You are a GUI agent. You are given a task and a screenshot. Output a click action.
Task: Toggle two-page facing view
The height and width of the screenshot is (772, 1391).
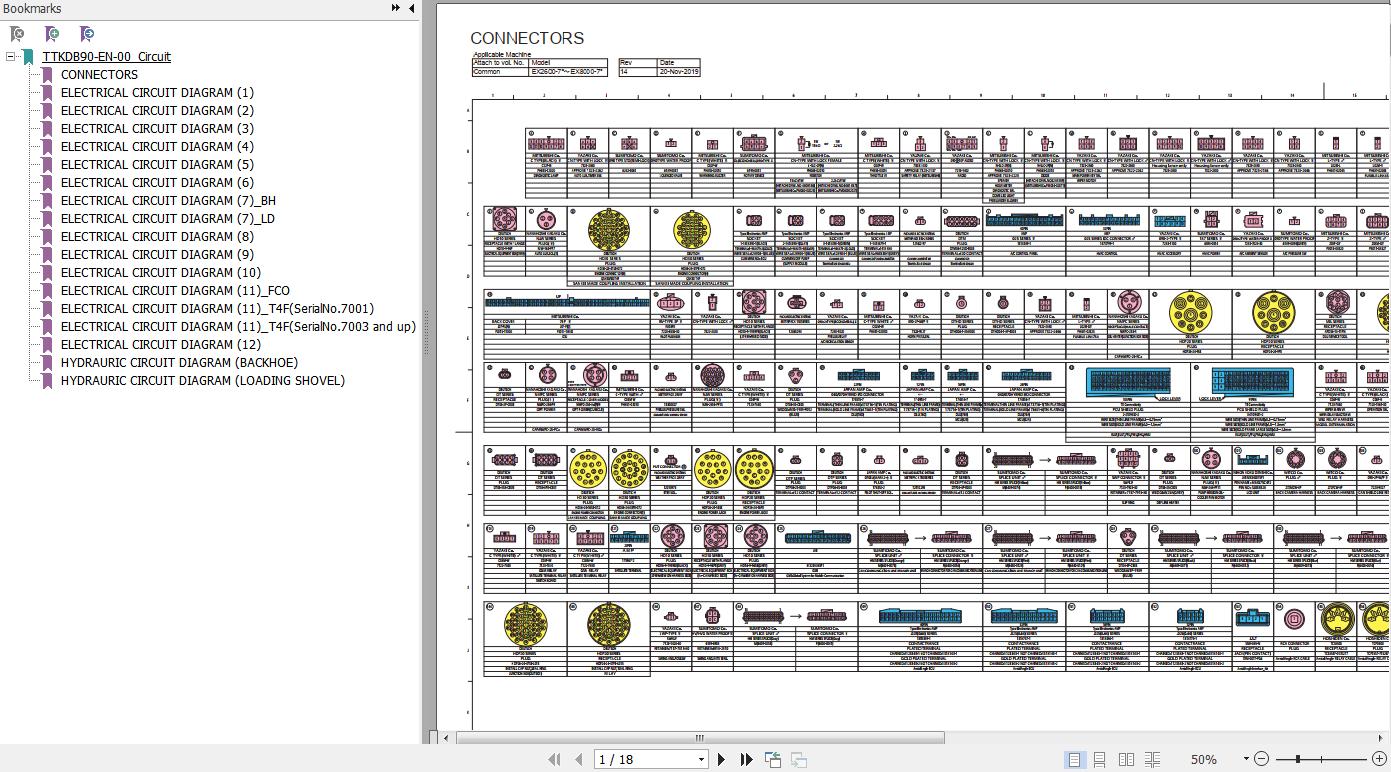click(x=1126, y=760)
